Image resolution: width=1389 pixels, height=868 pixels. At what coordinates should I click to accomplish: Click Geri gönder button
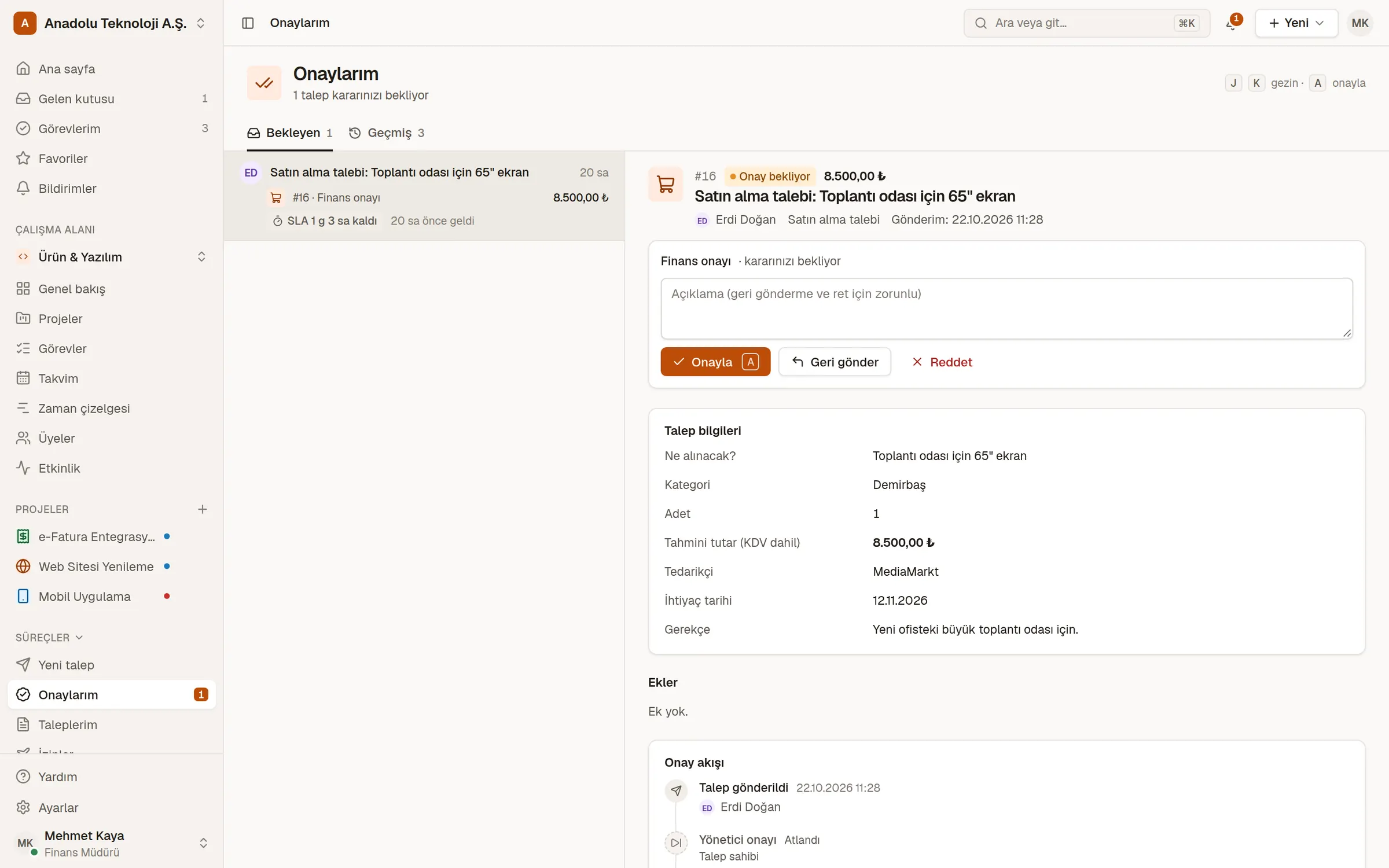tap(835, 362)
